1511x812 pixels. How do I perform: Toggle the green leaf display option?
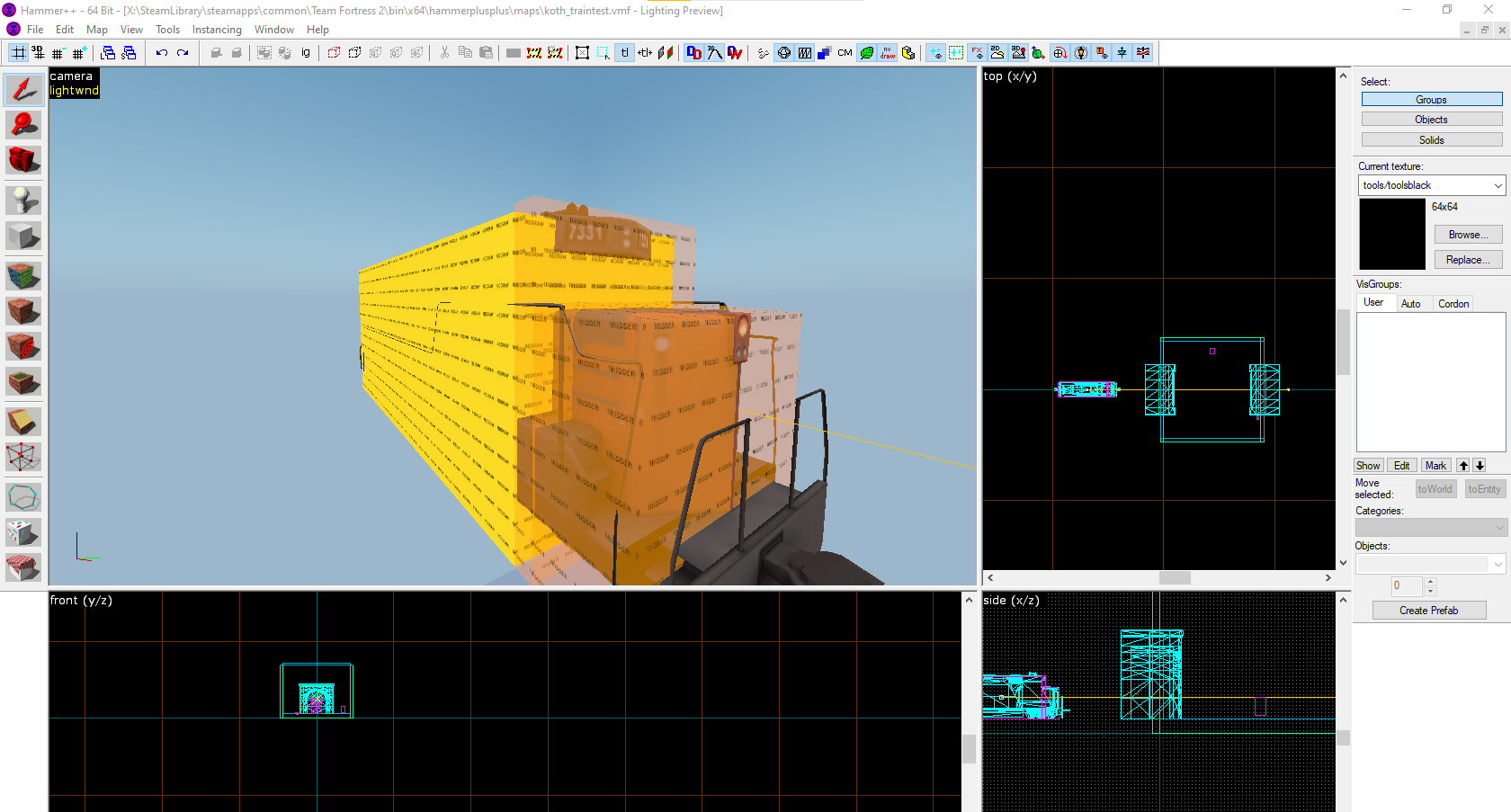(866, 53)
